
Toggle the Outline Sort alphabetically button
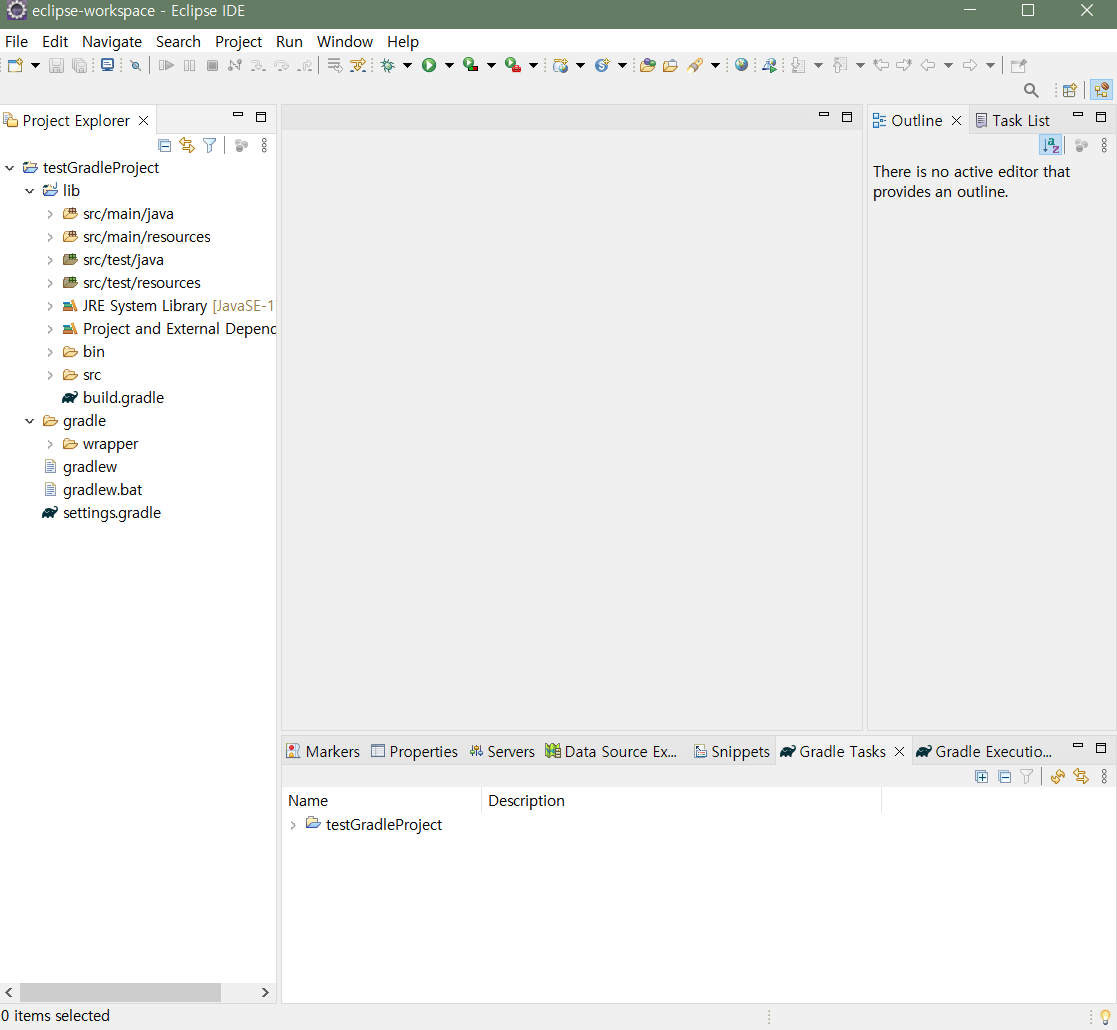[1051, 145]
